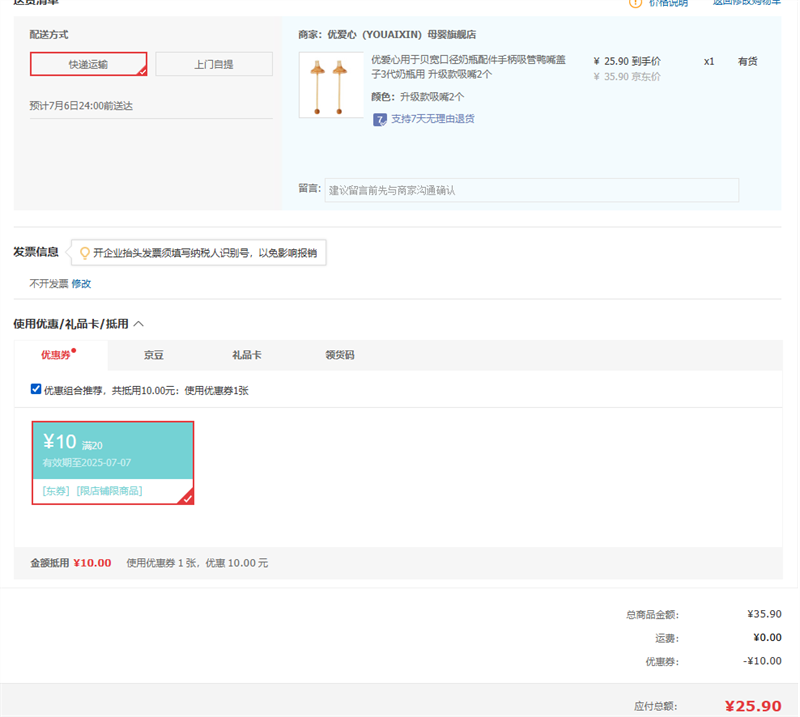This screenshot has width=800, height=717.
Task: Select 上门自提 pickup option
Action: [214, 64]
